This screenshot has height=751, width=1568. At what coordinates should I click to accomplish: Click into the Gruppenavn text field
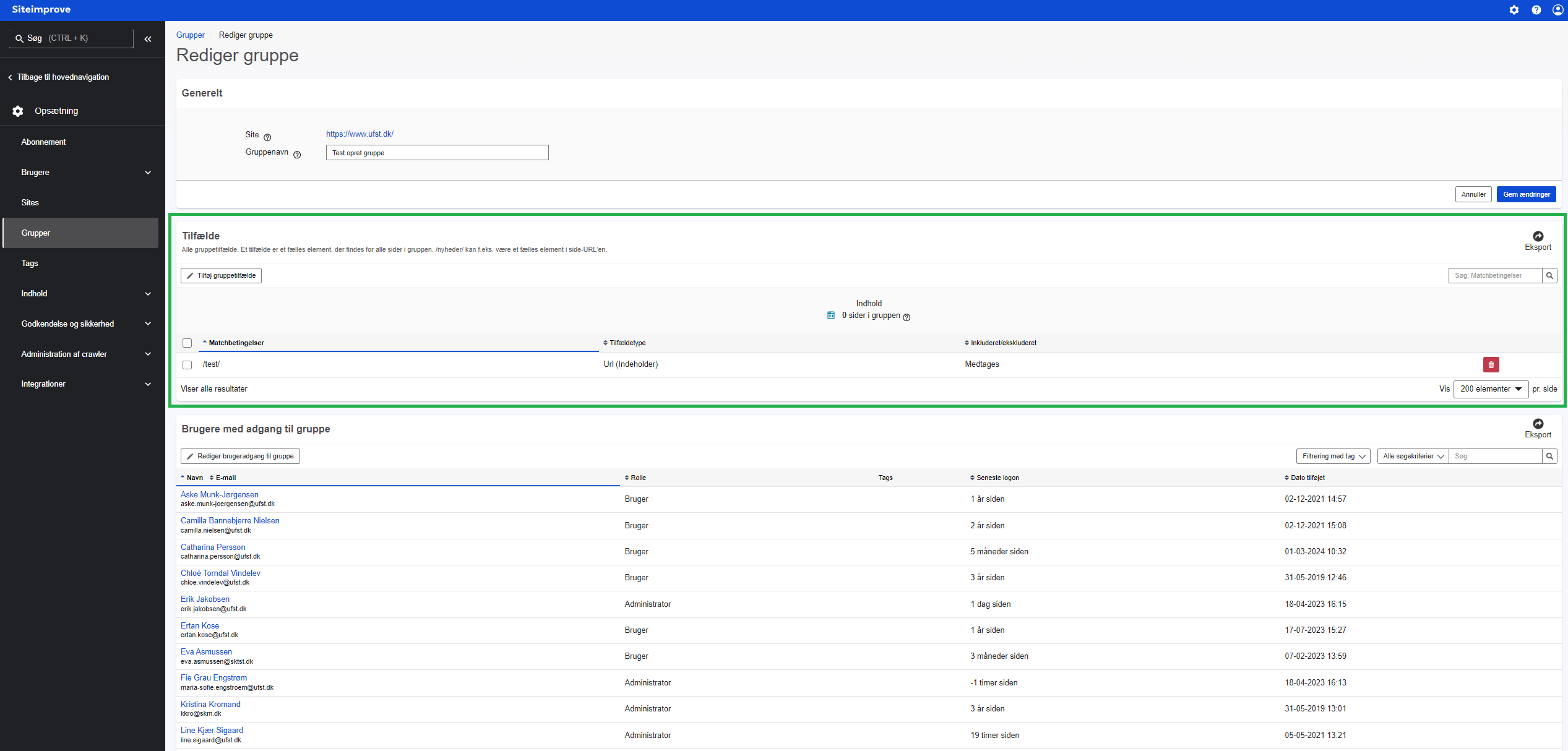(x=437, y=153)
